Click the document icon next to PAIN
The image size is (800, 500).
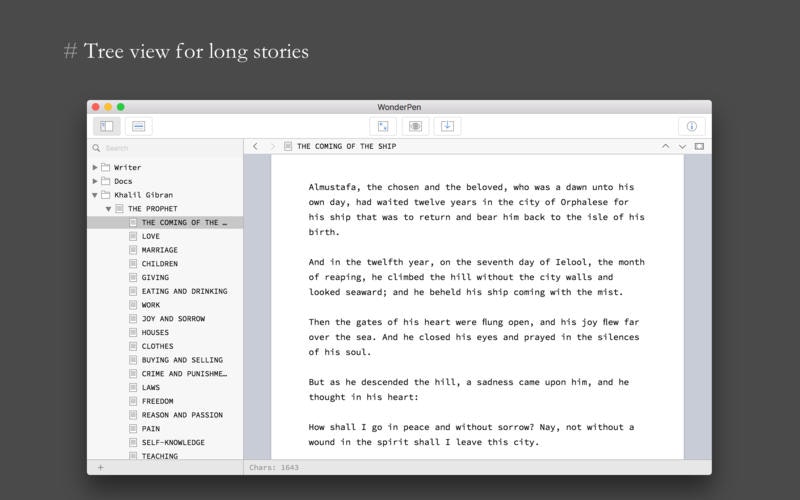click(133, 429)
